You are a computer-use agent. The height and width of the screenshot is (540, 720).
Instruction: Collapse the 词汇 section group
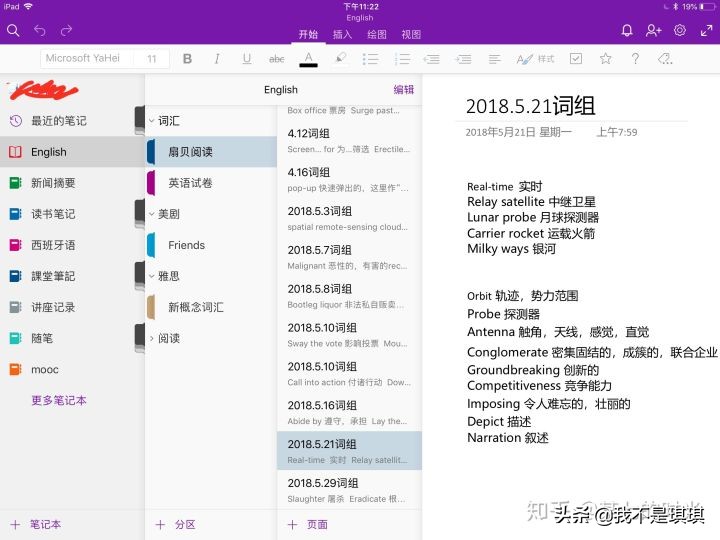coord(152,121)
